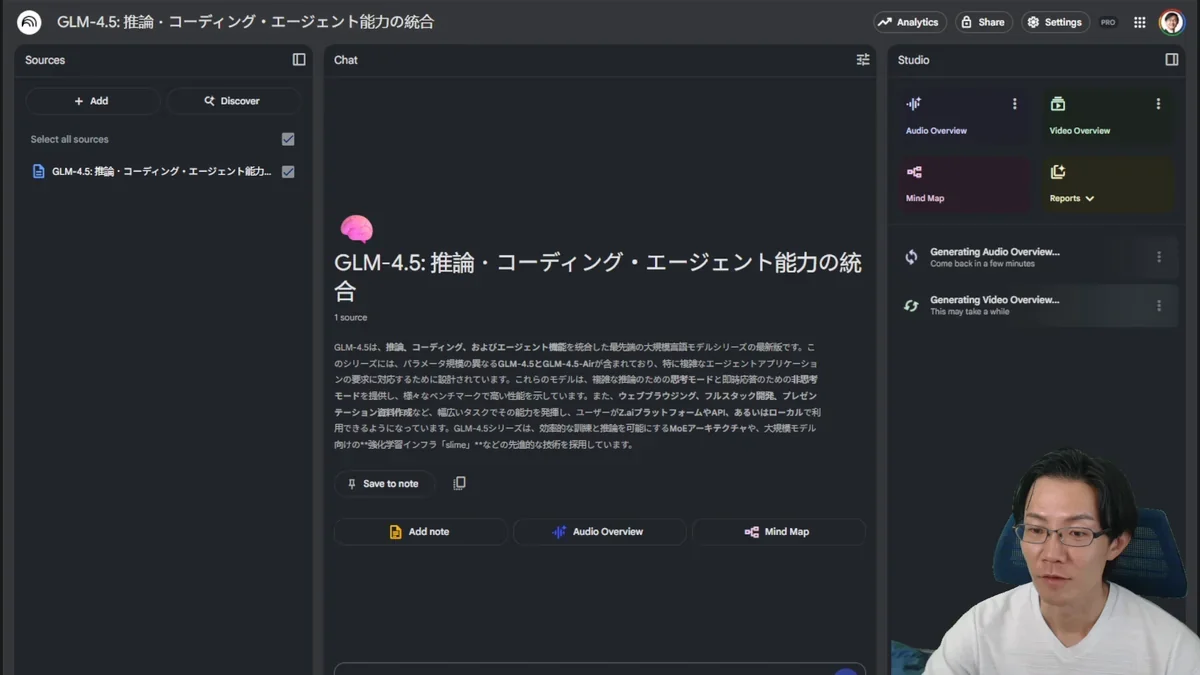Click the Reports tile icon
The width and height of the screenshot is (1200, 675).
pyautogui.click(x=1058, y=172)
